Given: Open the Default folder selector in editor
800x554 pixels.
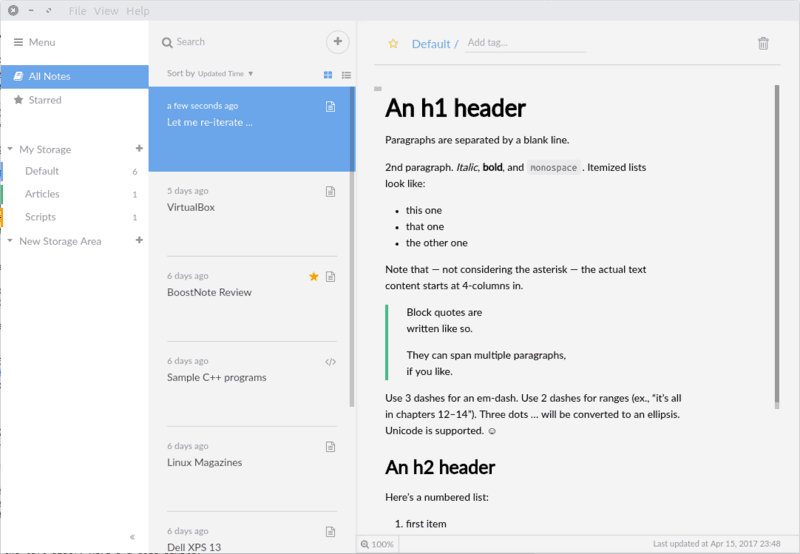Looking at the screenshot, I should [431, 44].
